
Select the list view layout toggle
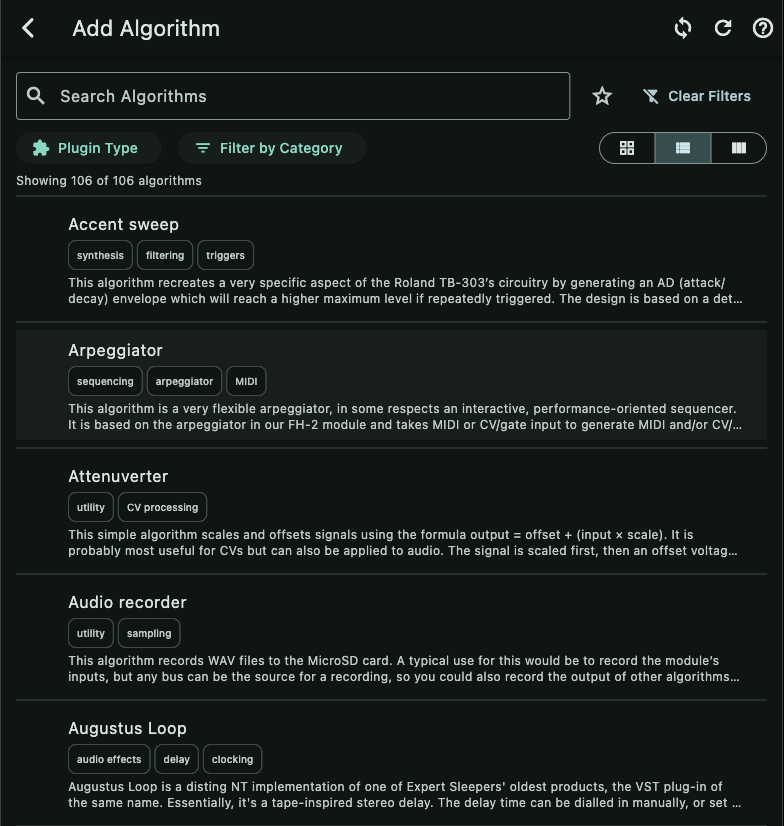point(682,147)
